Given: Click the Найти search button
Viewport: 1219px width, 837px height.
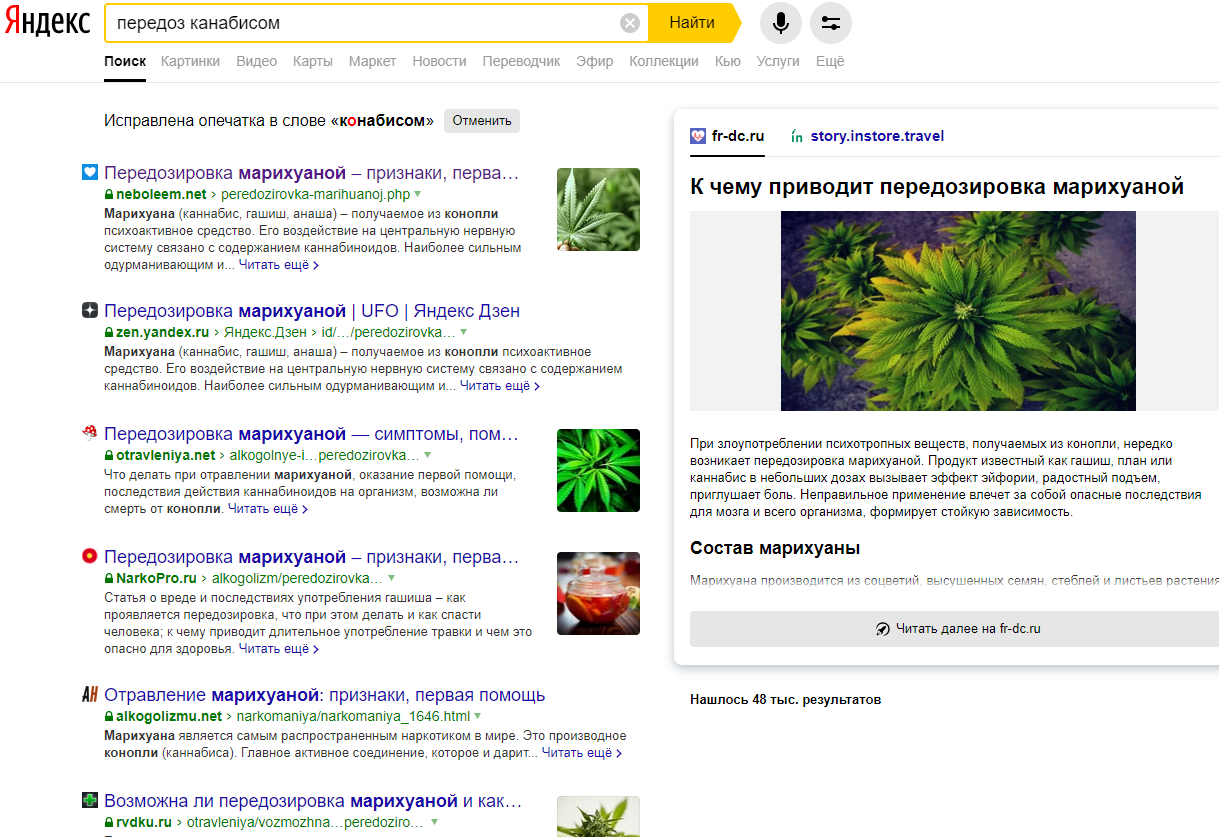Looking at the screenshot, I should coord(692,23).
